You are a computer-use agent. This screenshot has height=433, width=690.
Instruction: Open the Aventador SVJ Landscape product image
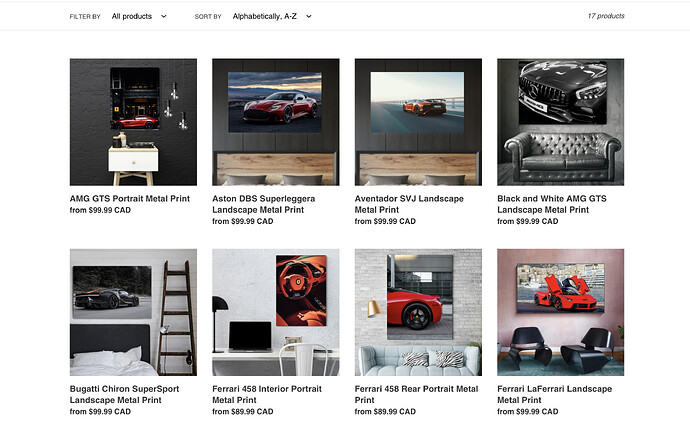click(418, 122)
